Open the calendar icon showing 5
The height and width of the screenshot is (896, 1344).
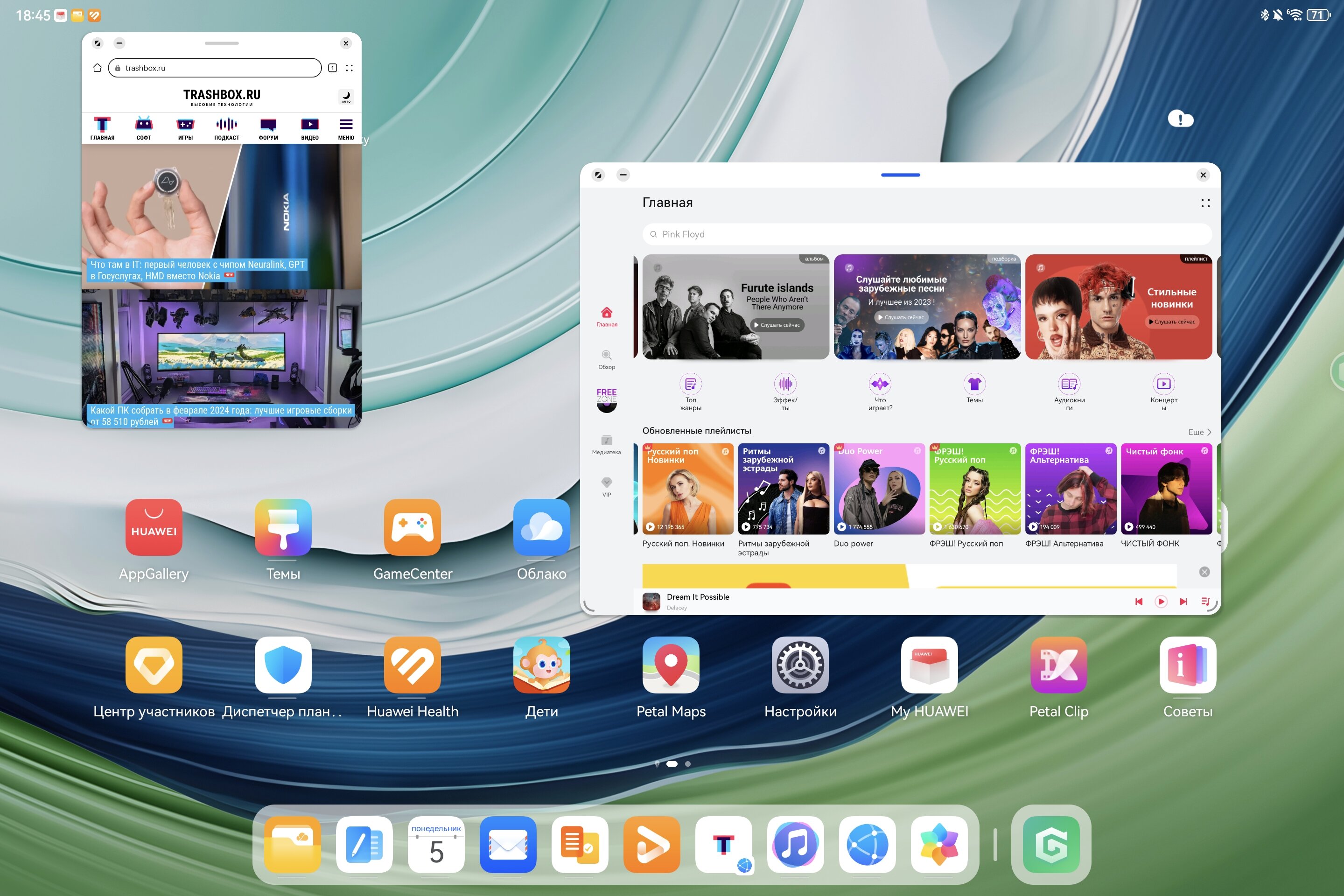pyautogui.click(x=436, y=845)
